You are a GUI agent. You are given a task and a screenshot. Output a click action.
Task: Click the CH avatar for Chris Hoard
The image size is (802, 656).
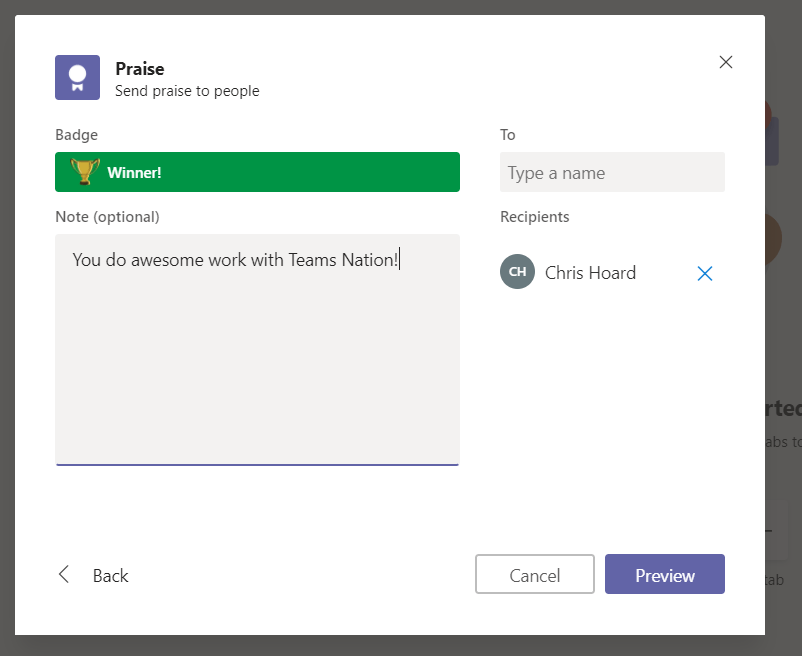[x=517, y=272]
